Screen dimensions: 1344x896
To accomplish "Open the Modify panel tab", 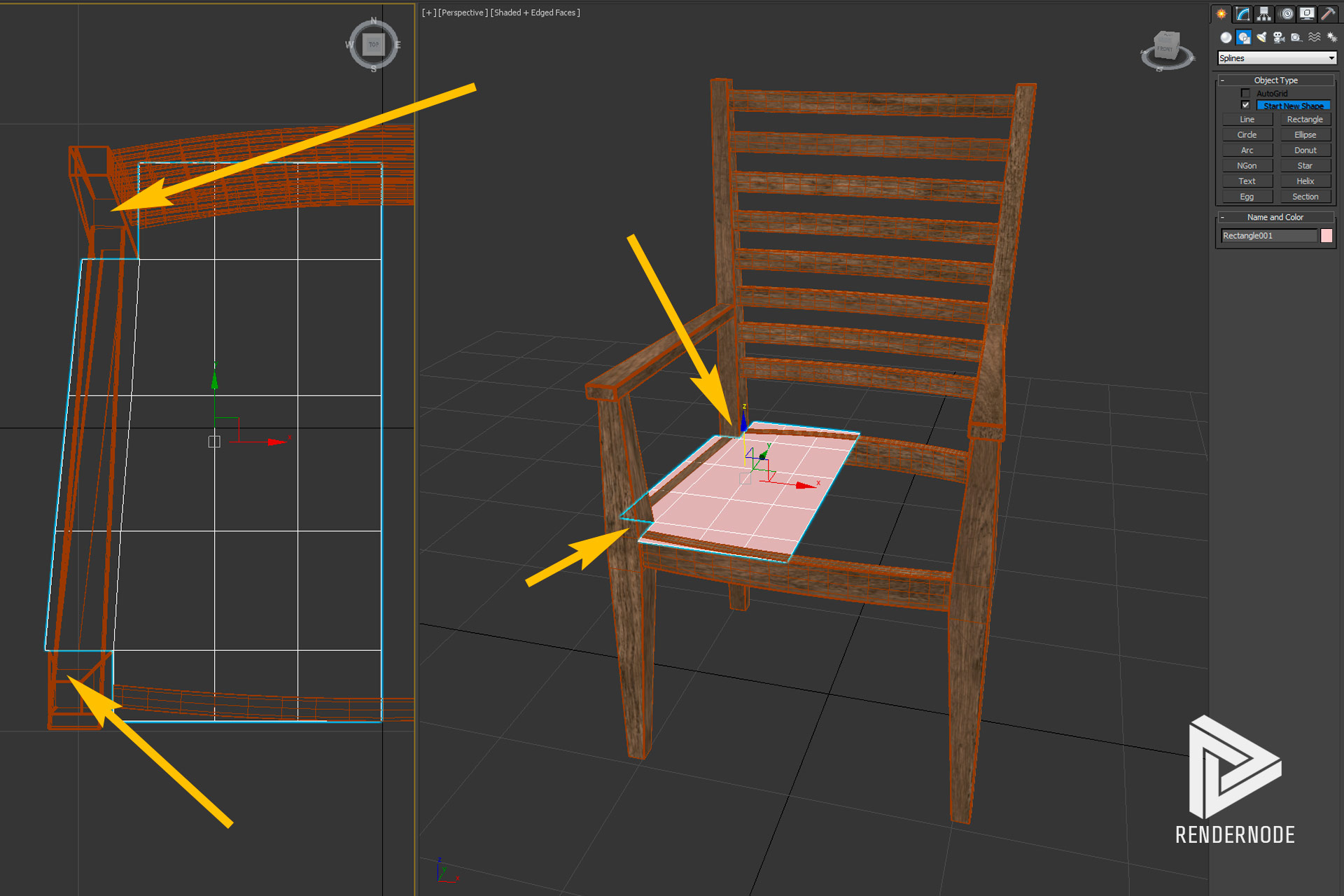I will click(1242, 14).
